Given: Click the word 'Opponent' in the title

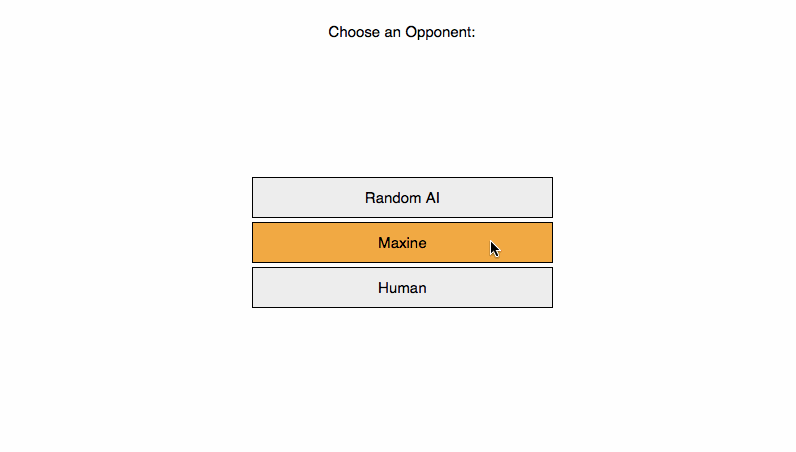Looking at the screenshot, I should click(438, 33).
